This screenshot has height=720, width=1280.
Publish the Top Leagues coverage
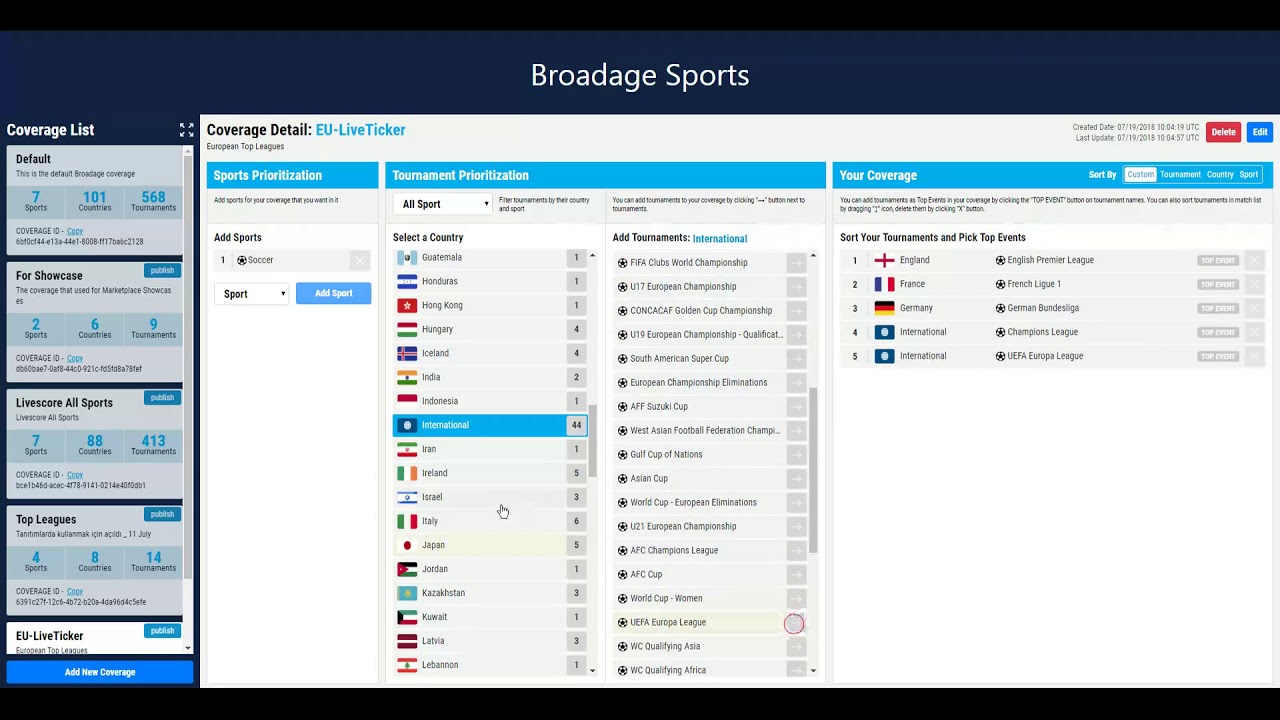pos(162,514)
